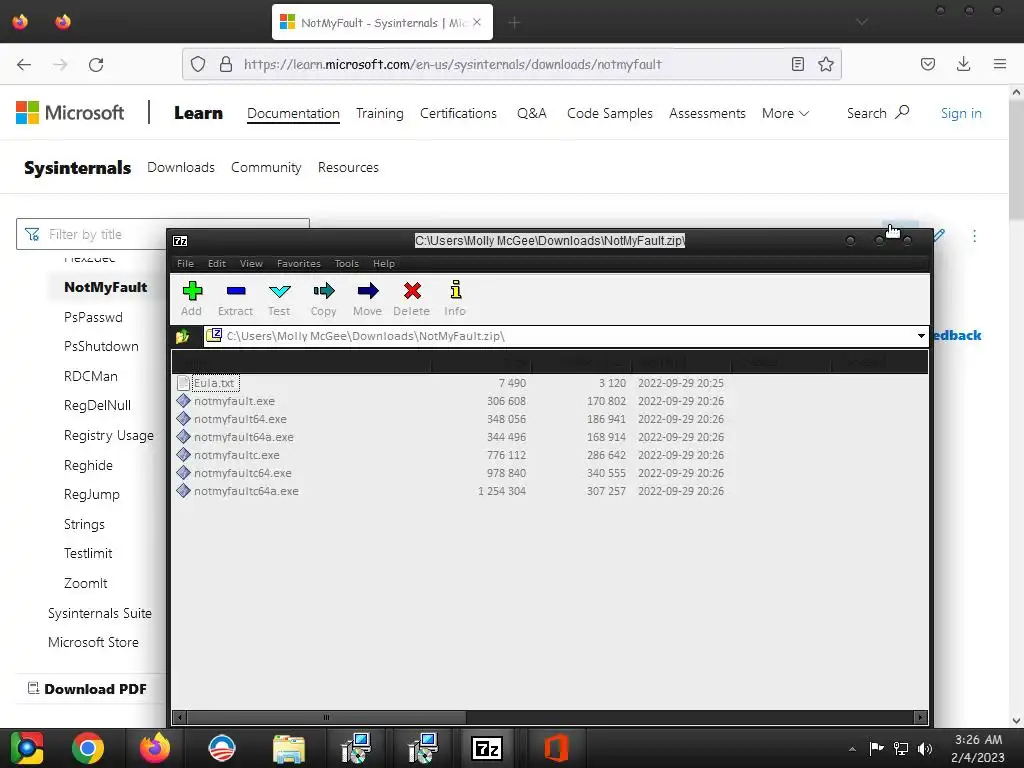Click the volume speaker tray icon
1024x768 pixels.
point(925,748)
